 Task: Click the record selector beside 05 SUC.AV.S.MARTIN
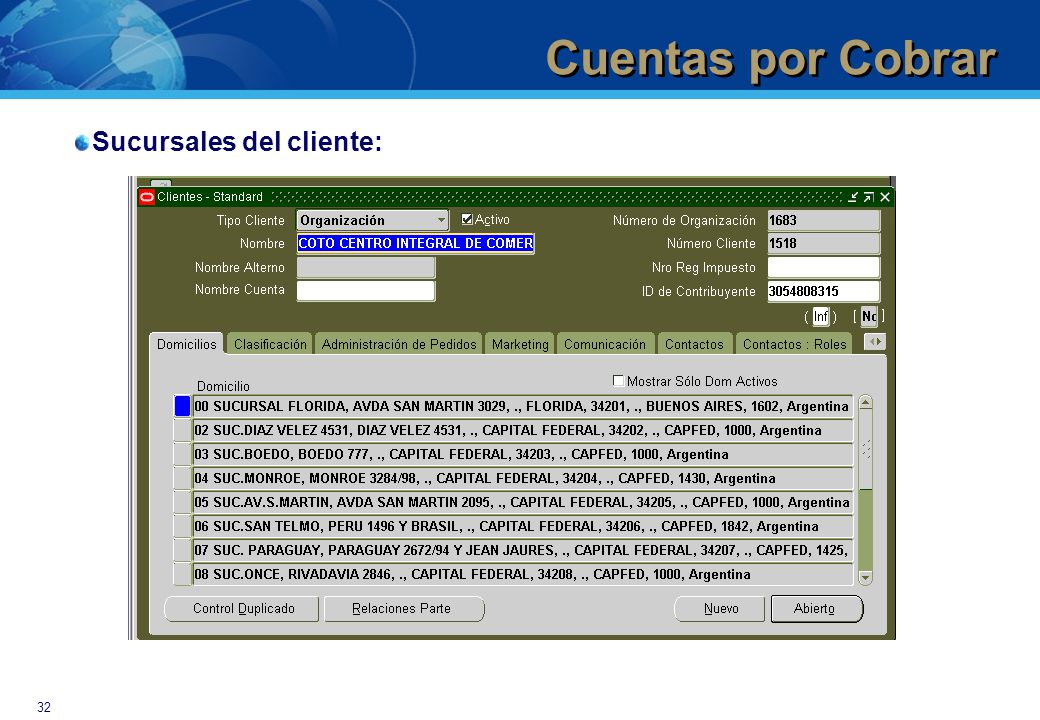[182, 502]
